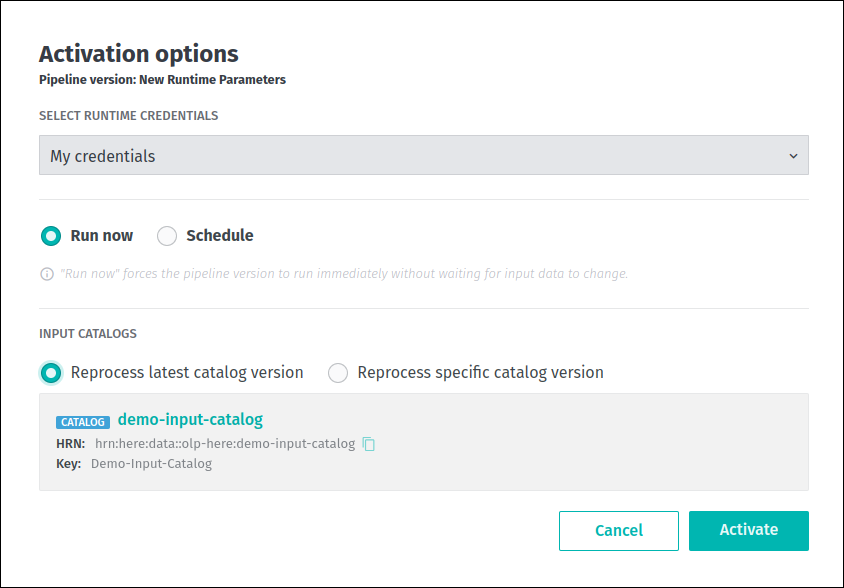Click the Run now explanation hint text
Image resolution: width=844 pixels, height=588 pixels.
coord(344,274)
